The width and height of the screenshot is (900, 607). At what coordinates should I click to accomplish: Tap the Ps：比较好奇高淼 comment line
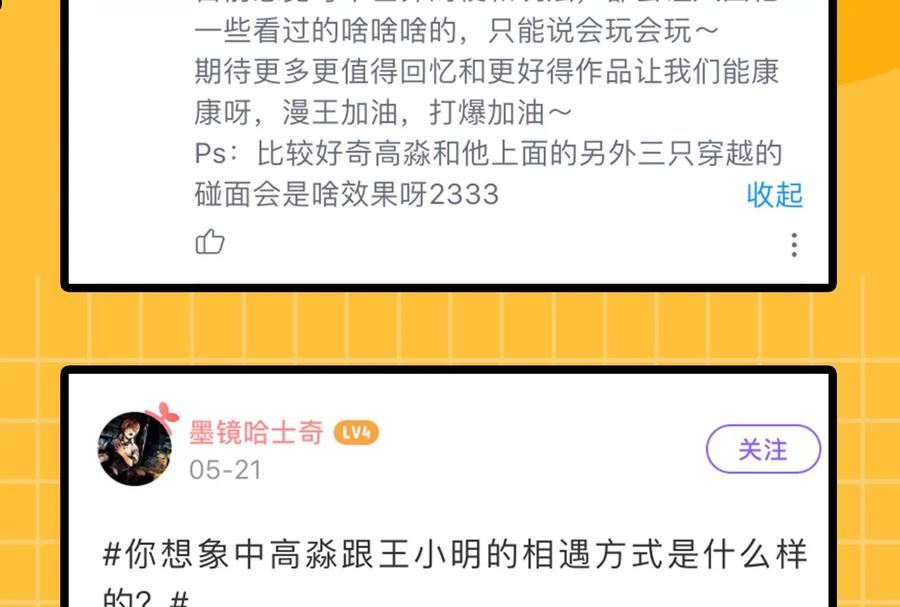tap(488, 154)
